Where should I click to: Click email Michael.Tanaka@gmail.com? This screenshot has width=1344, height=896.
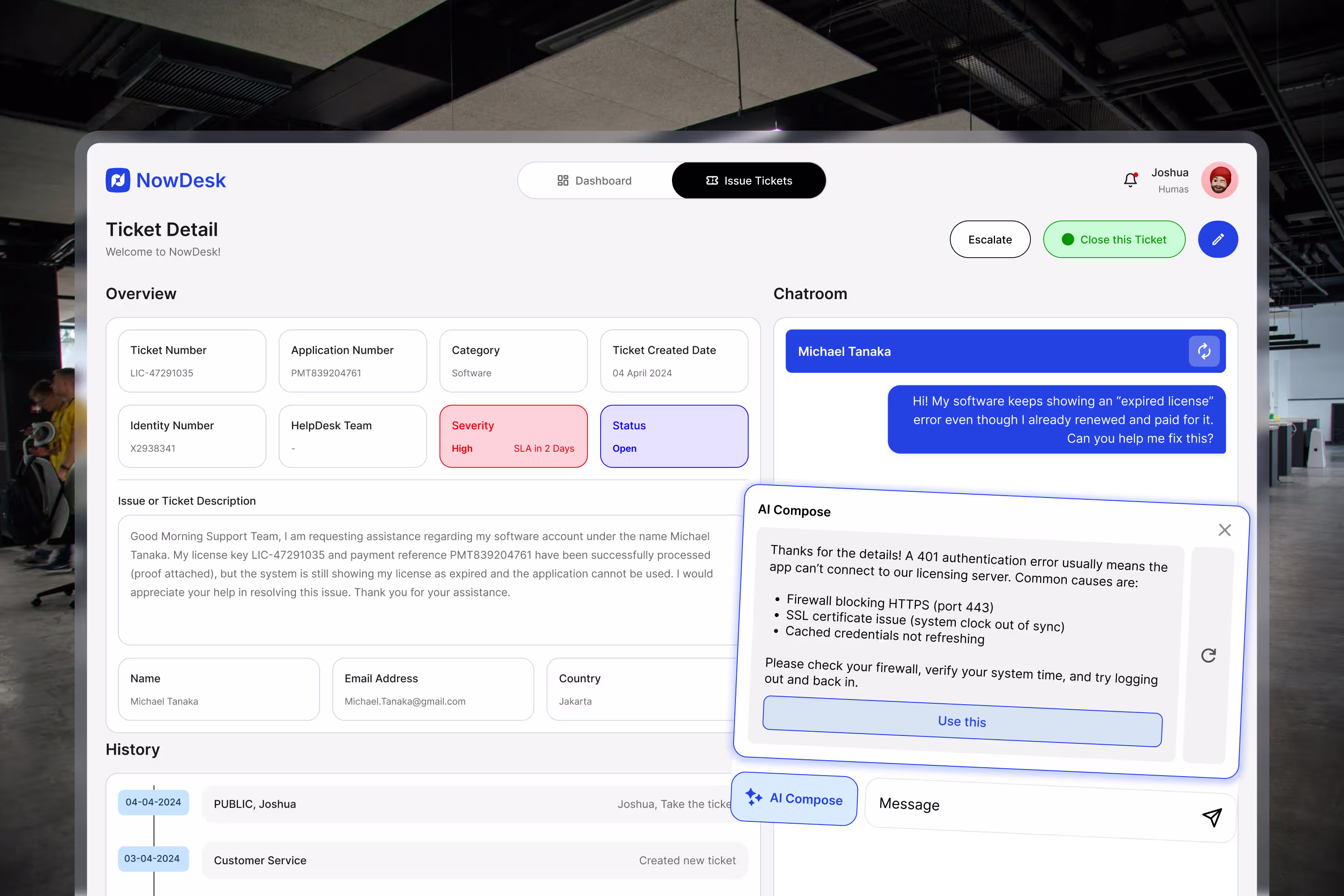(405, 701)
